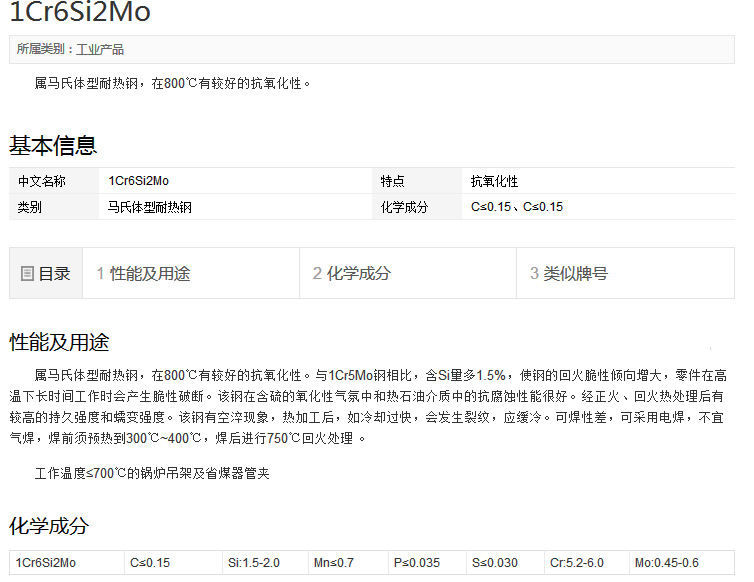Click the Si:1.5-2.0 composition cell
Screen dimensions: 754x582
254,563
